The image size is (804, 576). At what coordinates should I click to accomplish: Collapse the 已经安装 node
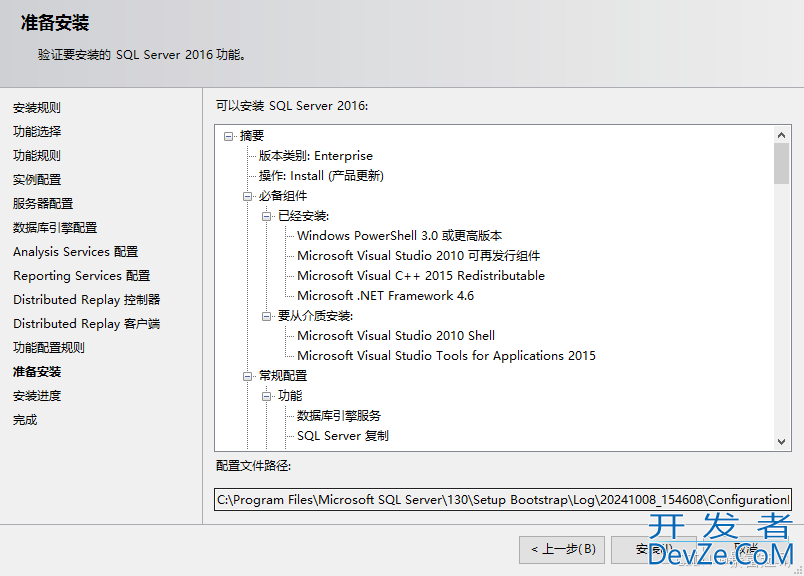[267, 216]
